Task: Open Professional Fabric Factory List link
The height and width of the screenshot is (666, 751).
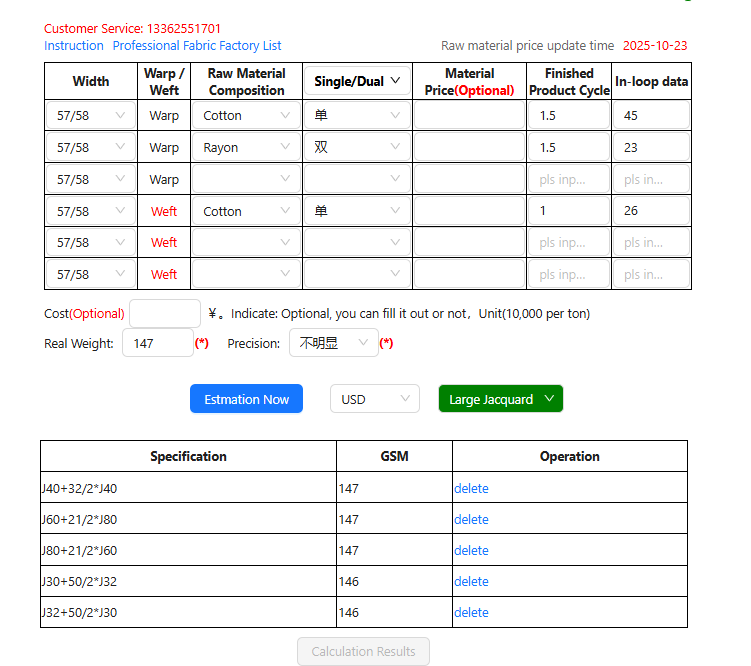Action: coord(197,46)
